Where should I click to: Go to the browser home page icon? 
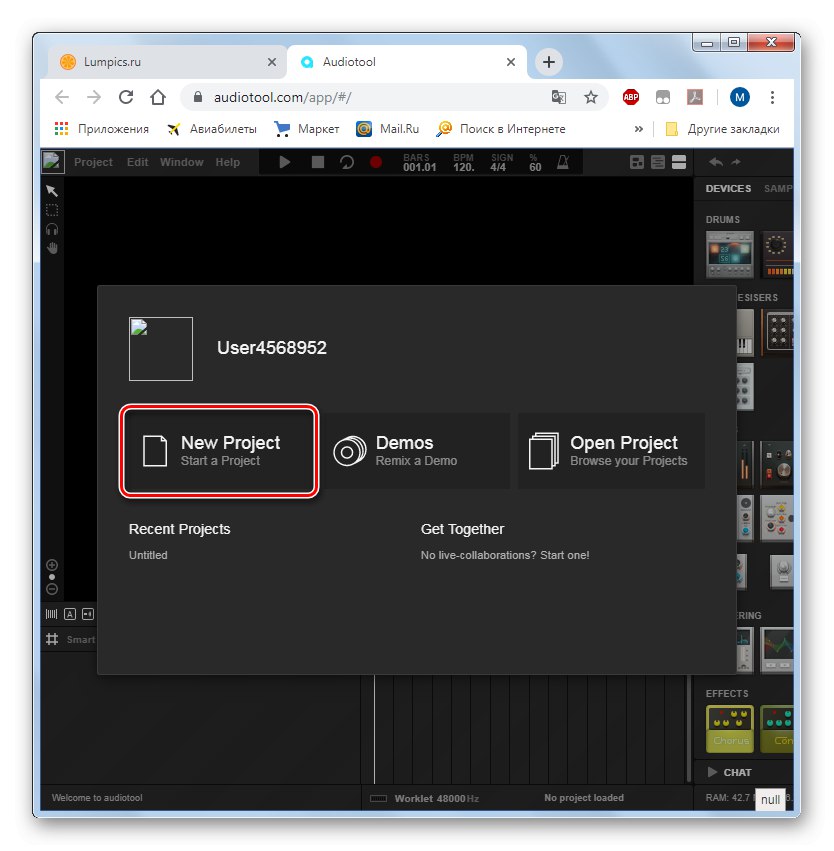(158, 97)
